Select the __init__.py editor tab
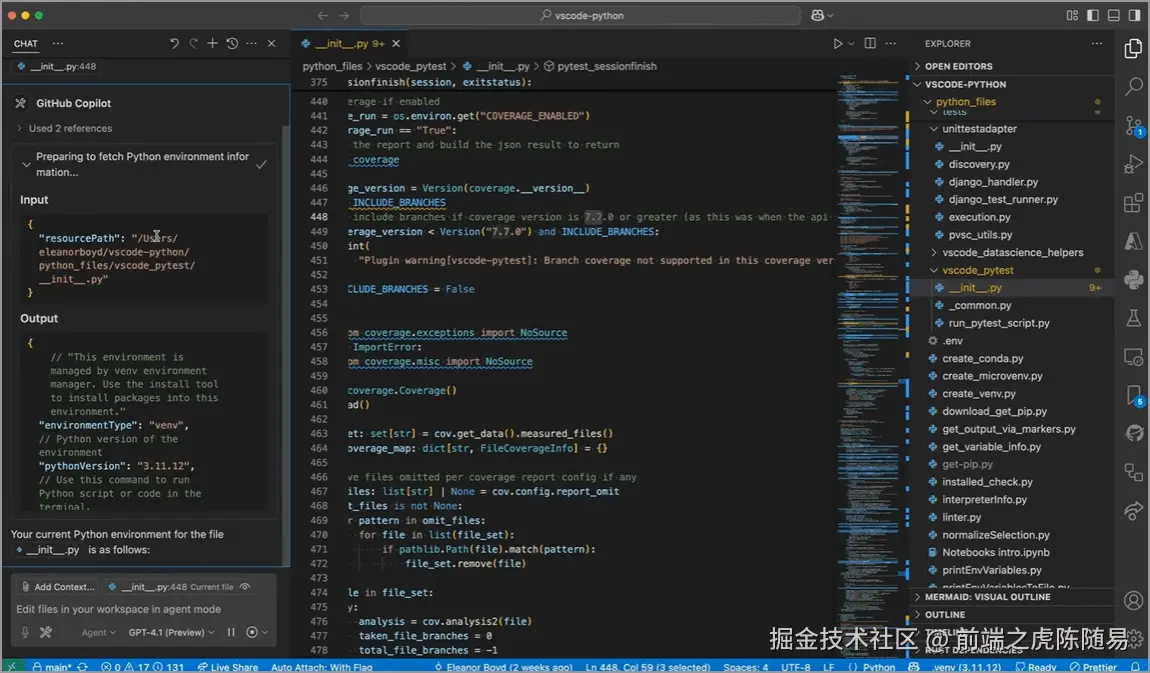The height and width of the screenshot is (673, 1150). (x=343, y=44)
